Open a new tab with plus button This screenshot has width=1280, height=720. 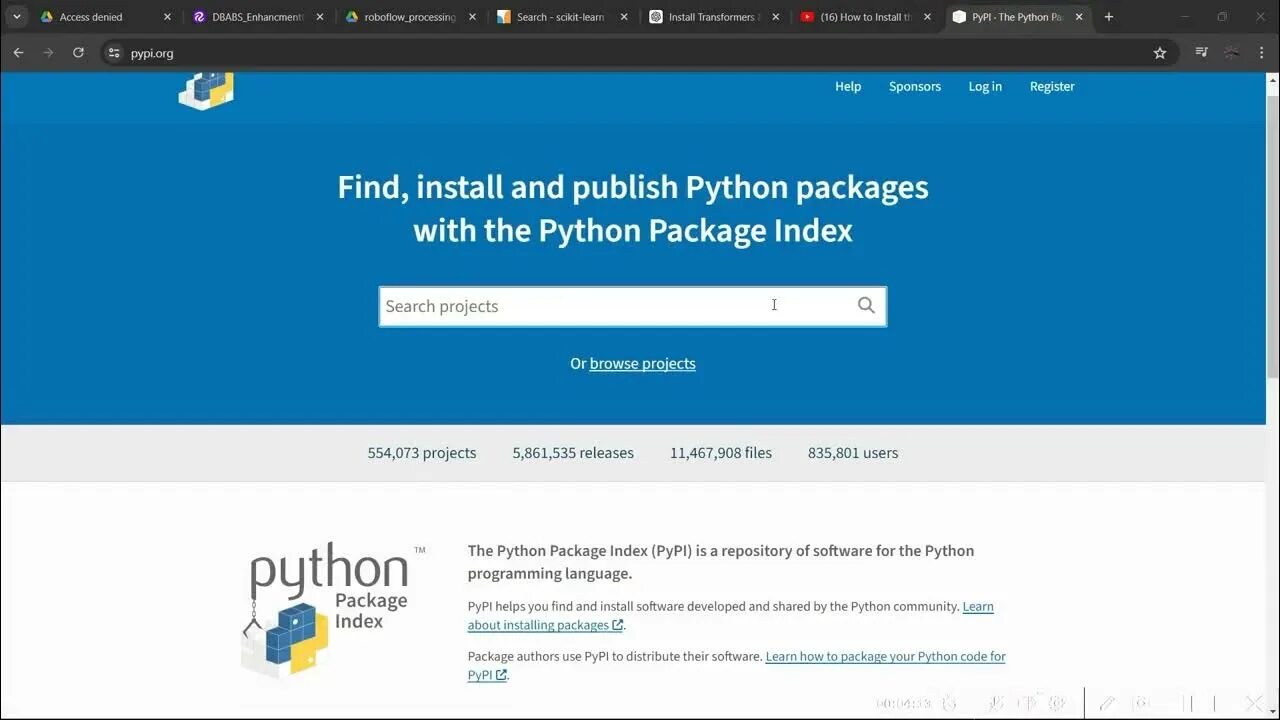[1108, 17]
